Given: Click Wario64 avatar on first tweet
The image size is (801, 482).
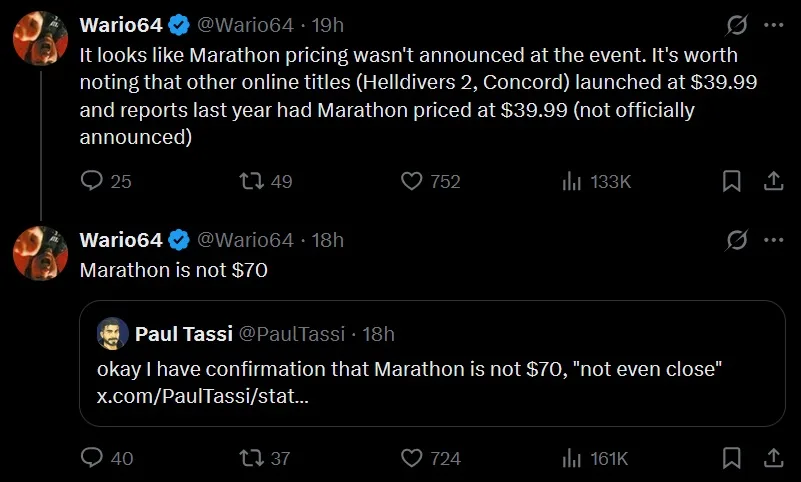Looking at the screenshot, I should tap(40, 38).
